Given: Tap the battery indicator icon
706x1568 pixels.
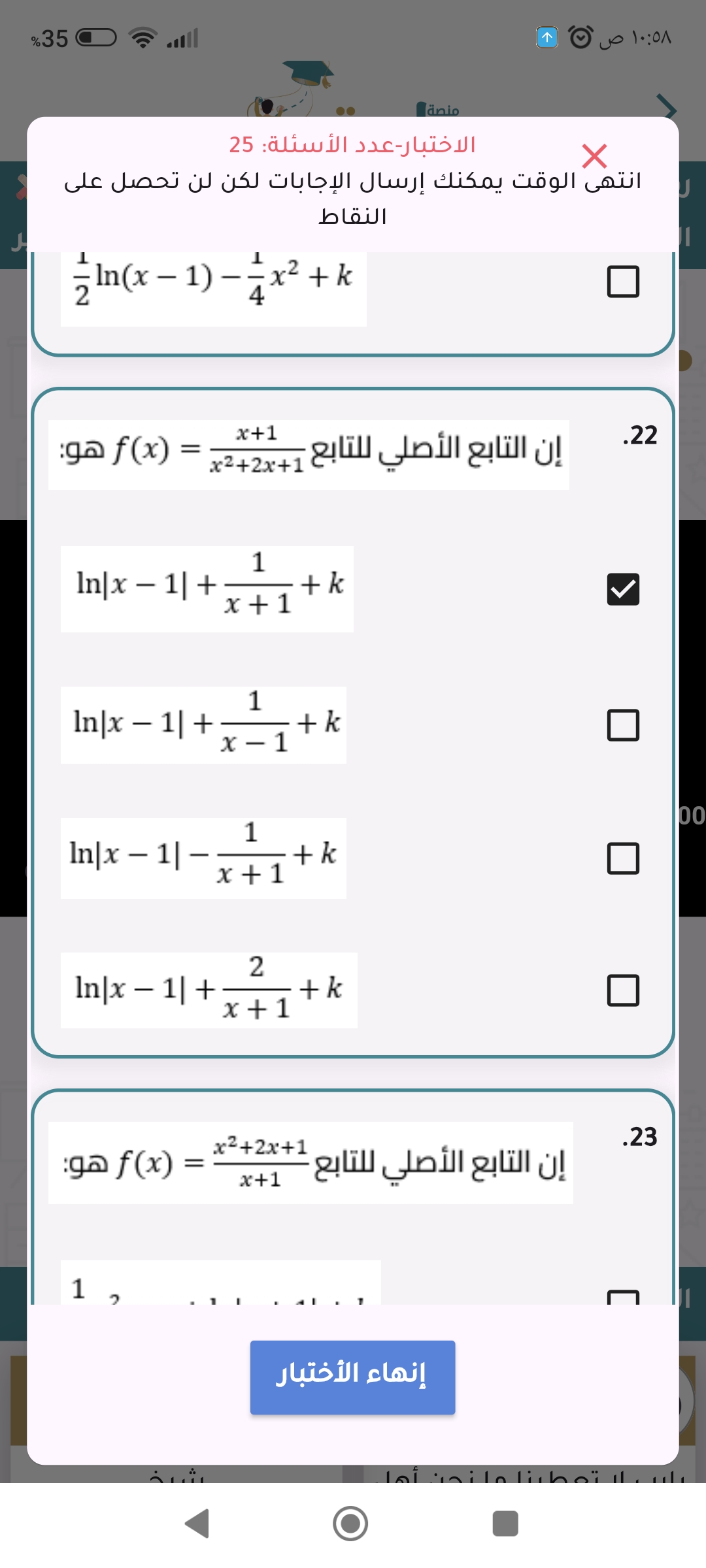Looking at the screenshot, I should click(x=96, y=38).
